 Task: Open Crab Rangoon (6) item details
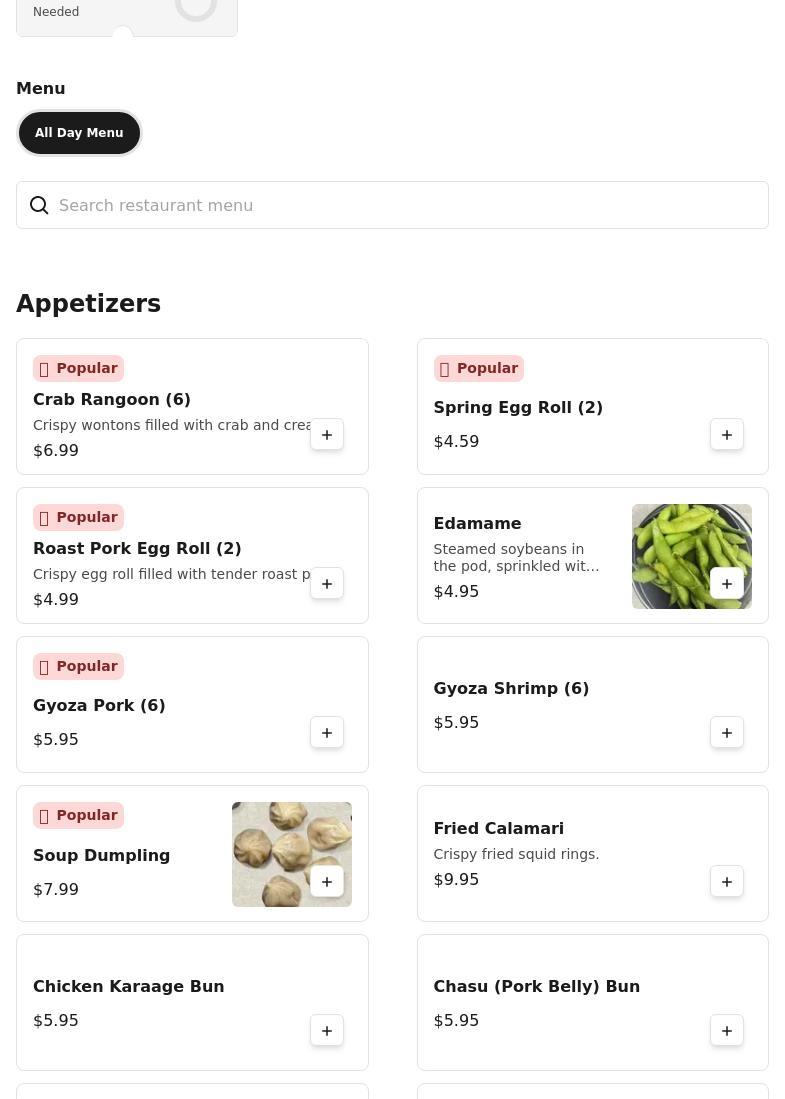click(111, 400)
